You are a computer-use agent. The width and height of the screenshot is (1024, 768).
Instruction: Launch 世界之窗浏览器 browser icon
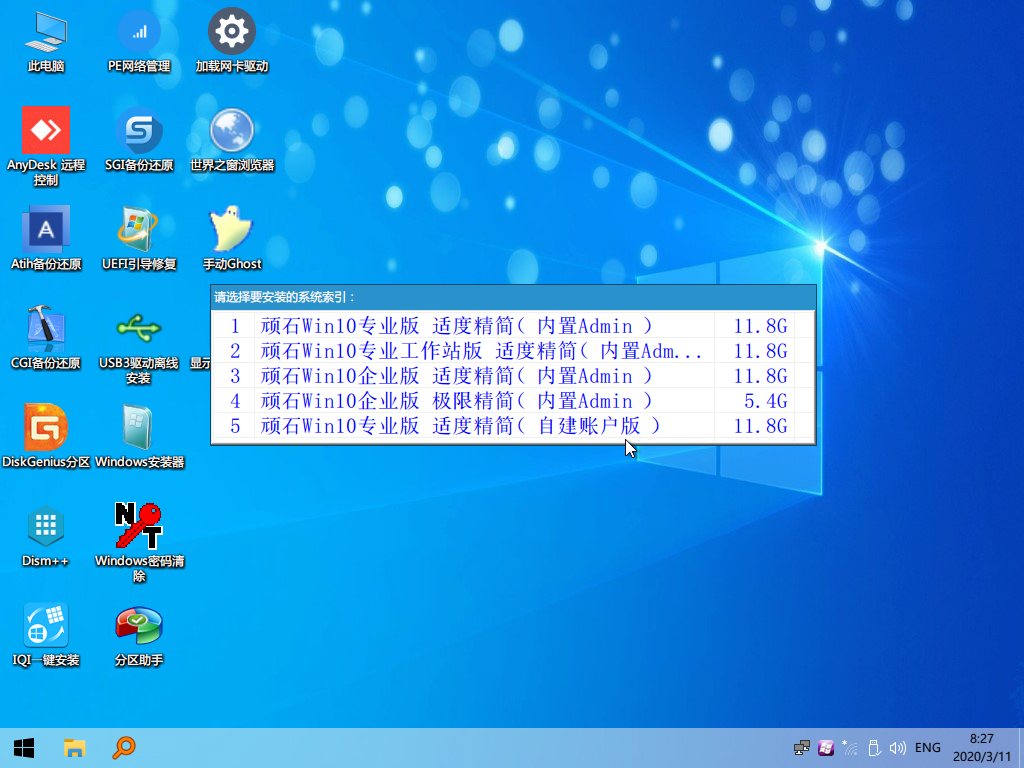pos(232,132)
